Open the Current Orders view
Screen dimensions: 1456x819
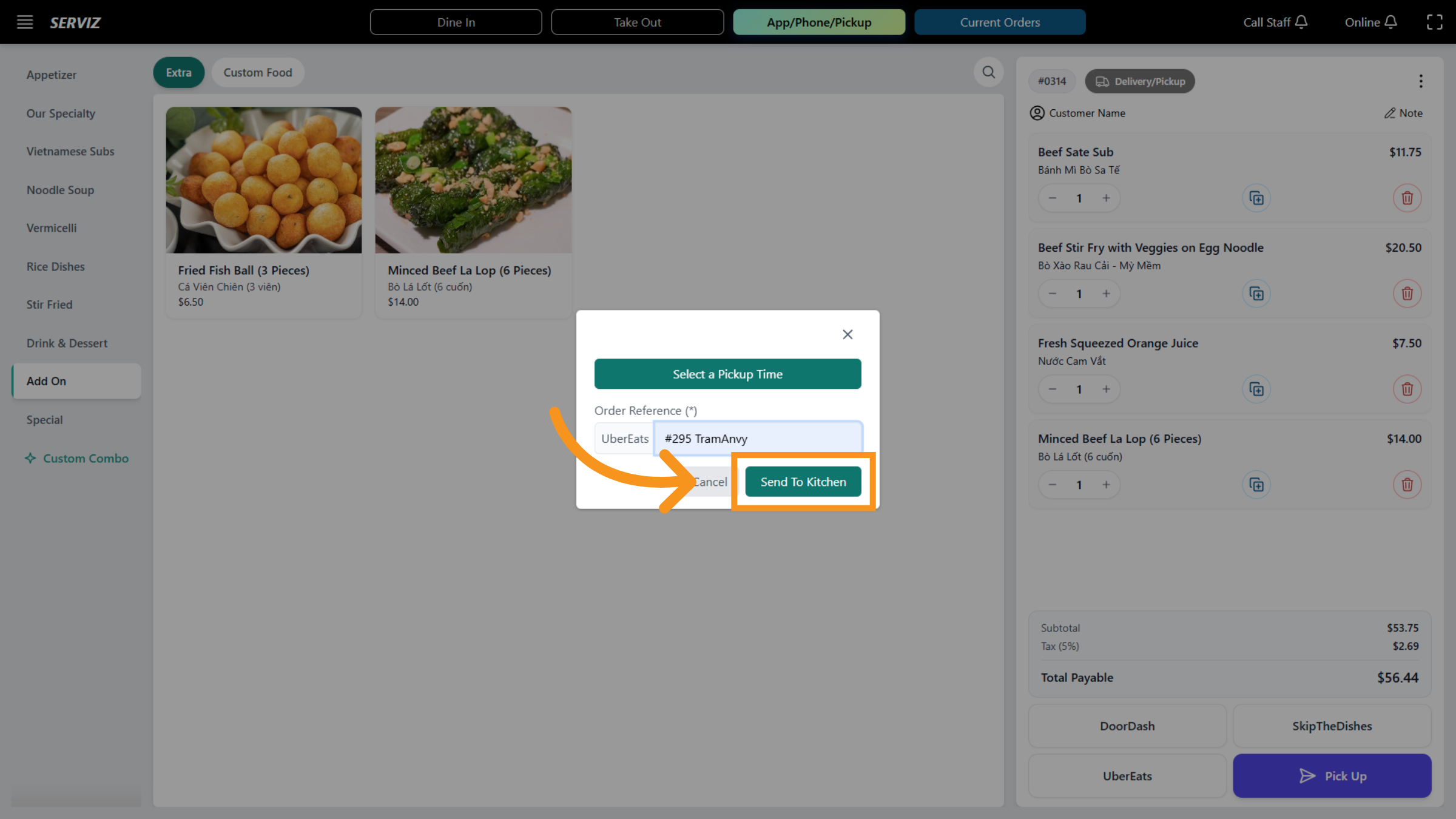[x=1000, y=22]
